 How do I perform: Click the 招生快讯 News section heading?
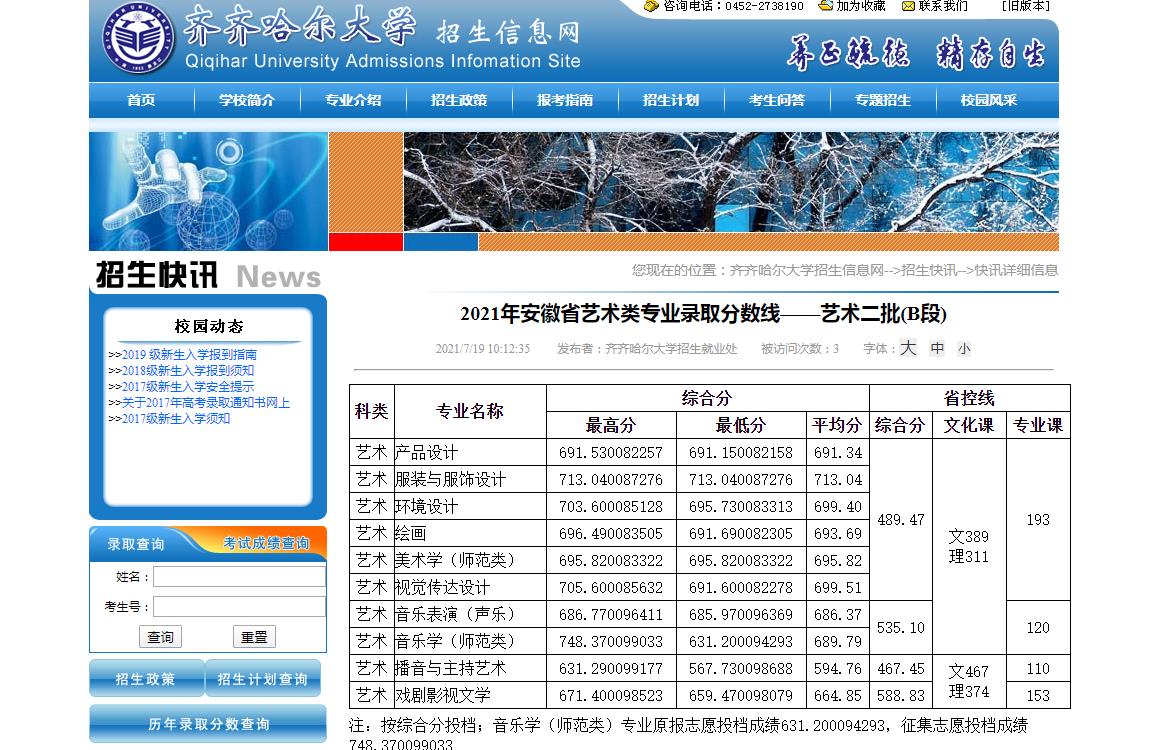click(x=208, y=276)
